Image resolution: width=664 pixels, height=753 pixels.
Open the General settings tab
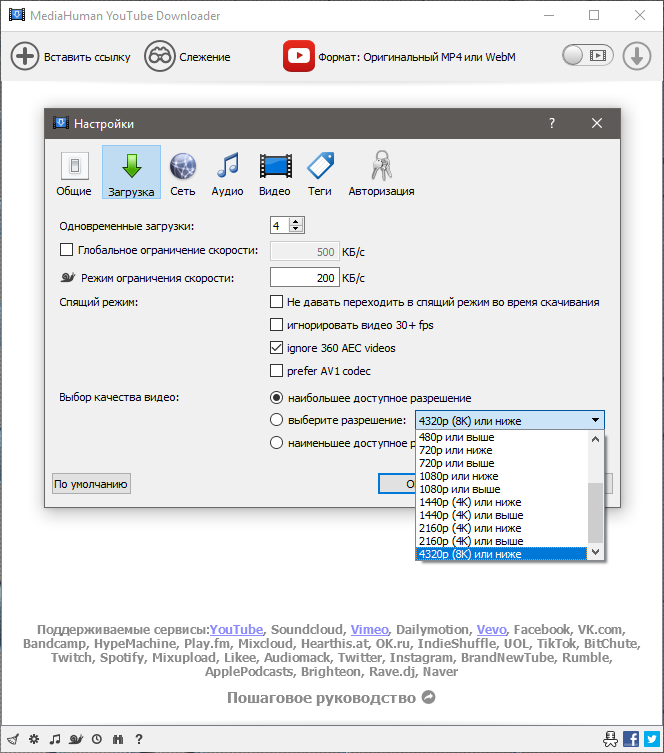74,173
